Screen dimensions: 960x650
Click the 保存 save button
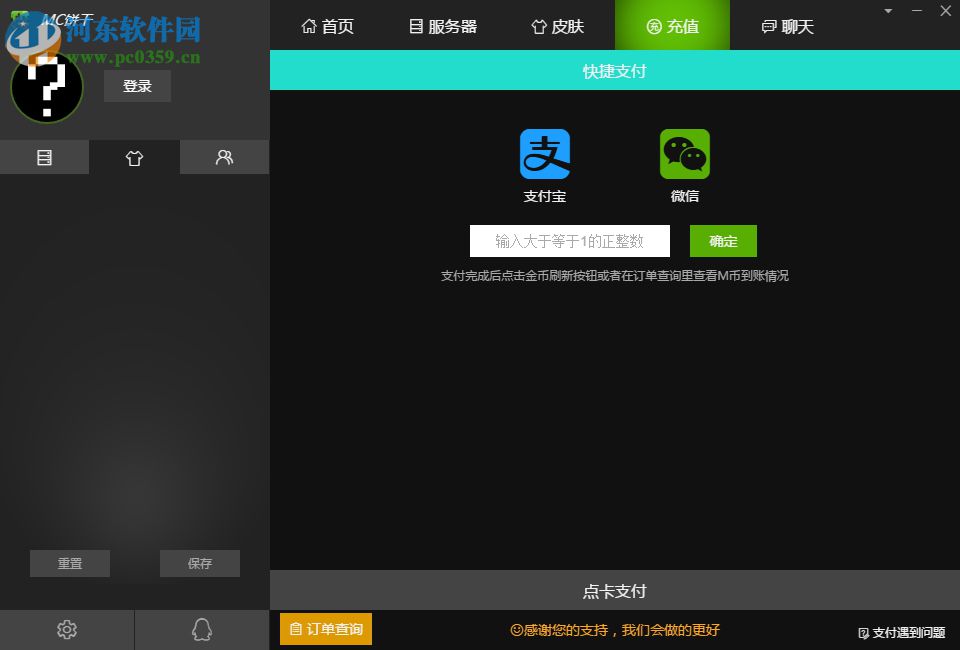[x=199, y=563]
